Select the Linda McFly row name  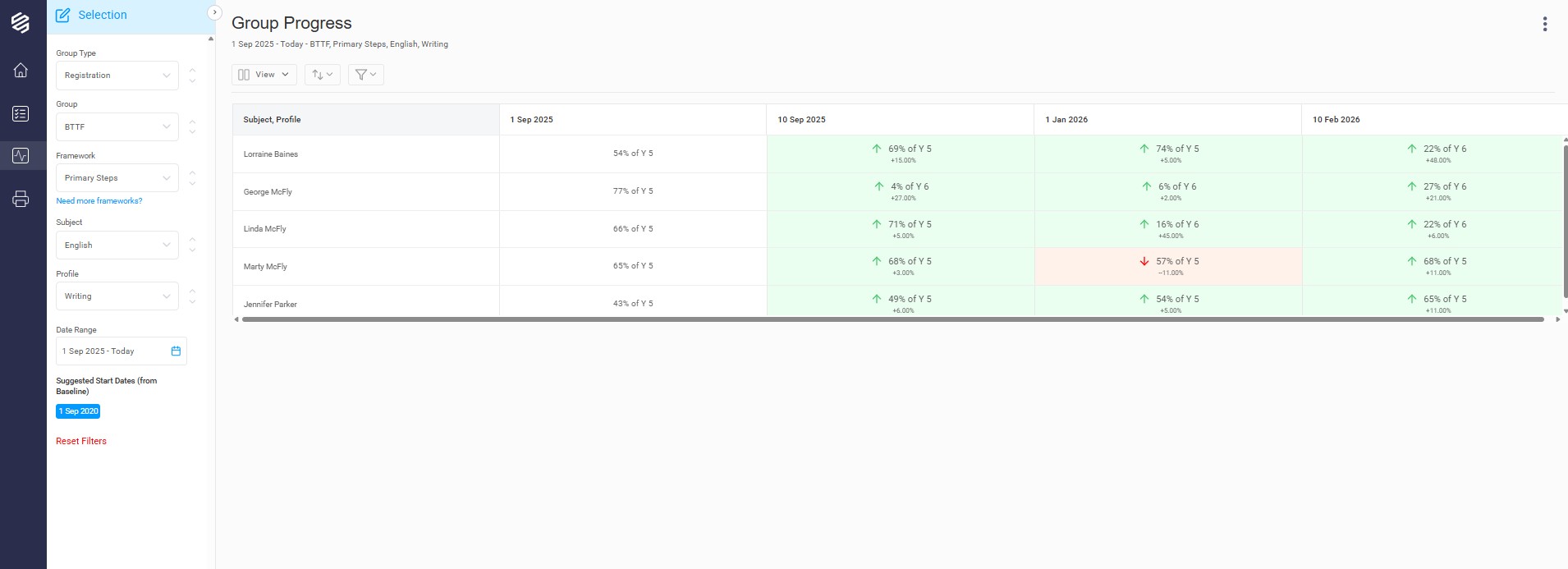[x=265, y=229]
